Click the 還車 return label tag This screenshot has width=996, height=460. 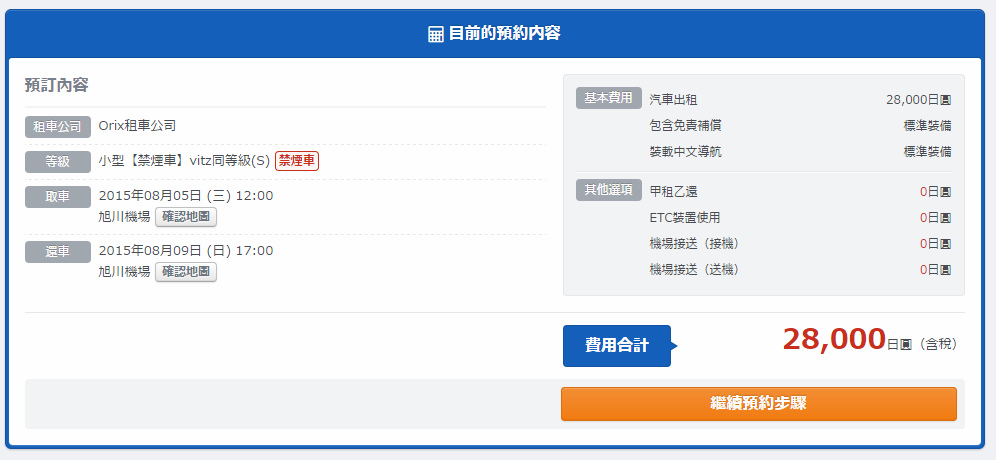pyautogui.click(x=58, y=252)
